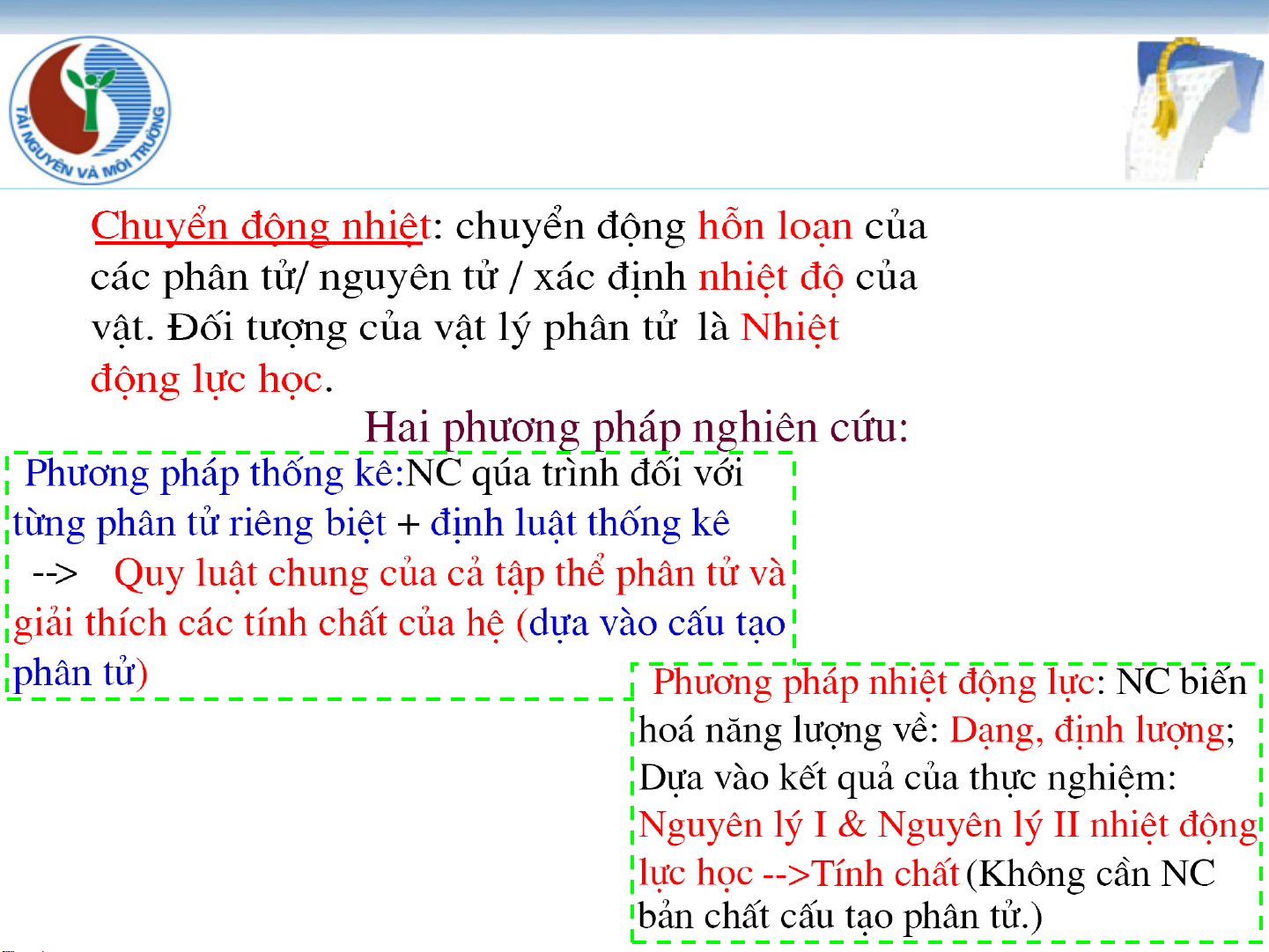This screenshot has width=1269, height=952.
Task: Click the line "Dựa vào kết quả của thực nghiệm:"
Action: coord(908,779)
